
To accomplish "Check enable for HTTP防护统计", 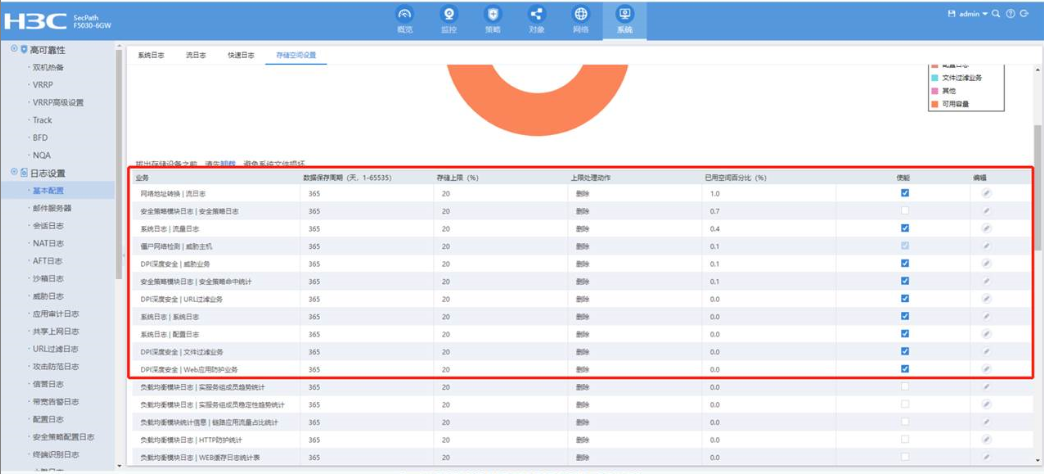I will [x=905, y=439].
